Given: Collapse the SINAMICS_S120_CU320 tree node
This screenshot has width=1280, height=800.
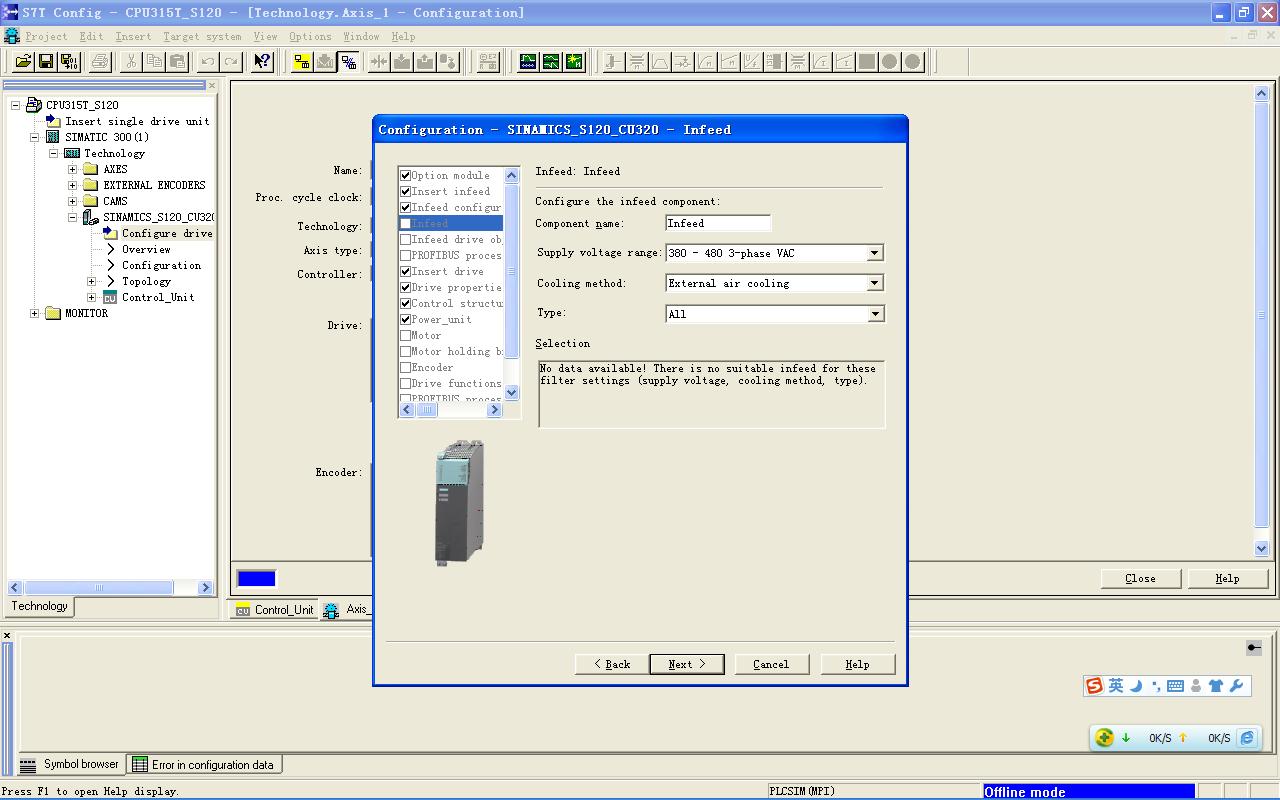Looking at the screenshot, I should coord(72,217).
